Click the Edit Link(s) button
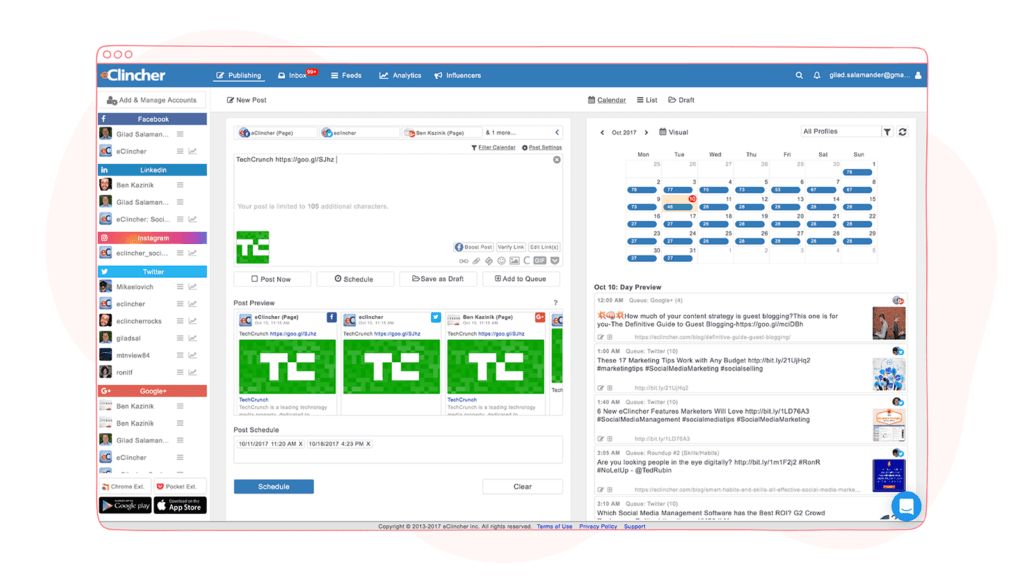Image resolution: width=1024 pixels, height=576 pixels. (543, 247)
